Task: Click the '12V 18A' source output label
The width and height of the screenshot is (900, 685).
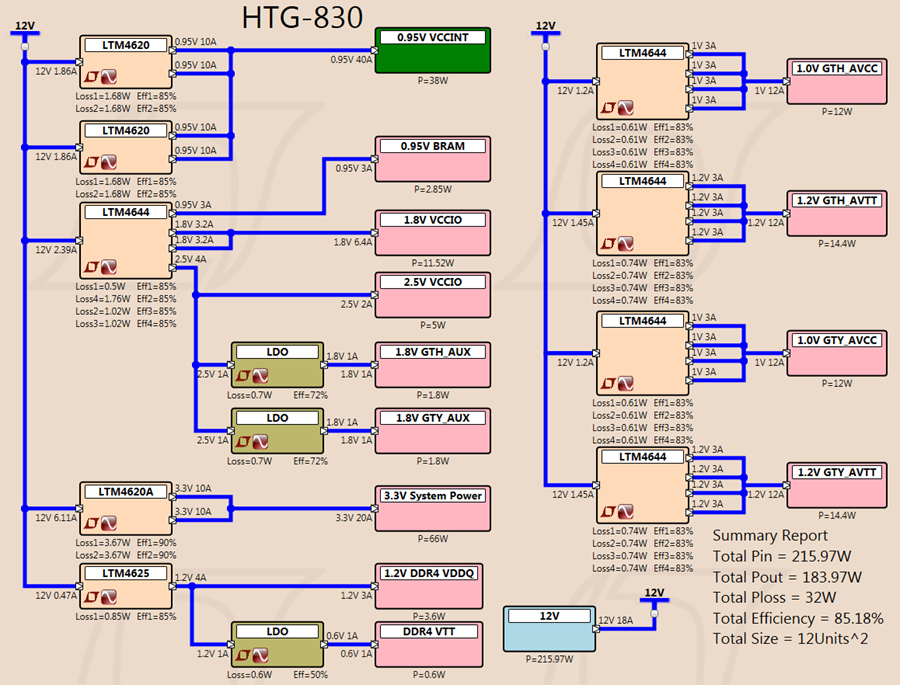Action: pos(616,620)
